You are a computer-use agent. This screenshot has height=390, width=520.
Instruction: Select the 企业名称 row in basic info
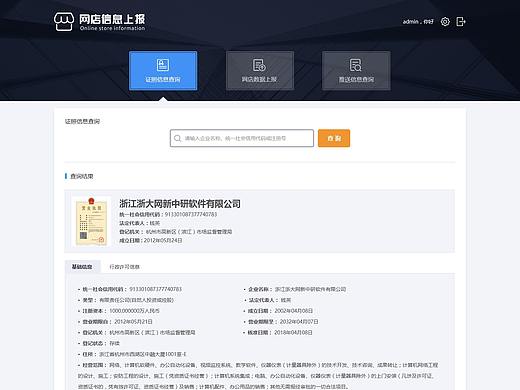[x=295, y=289]
